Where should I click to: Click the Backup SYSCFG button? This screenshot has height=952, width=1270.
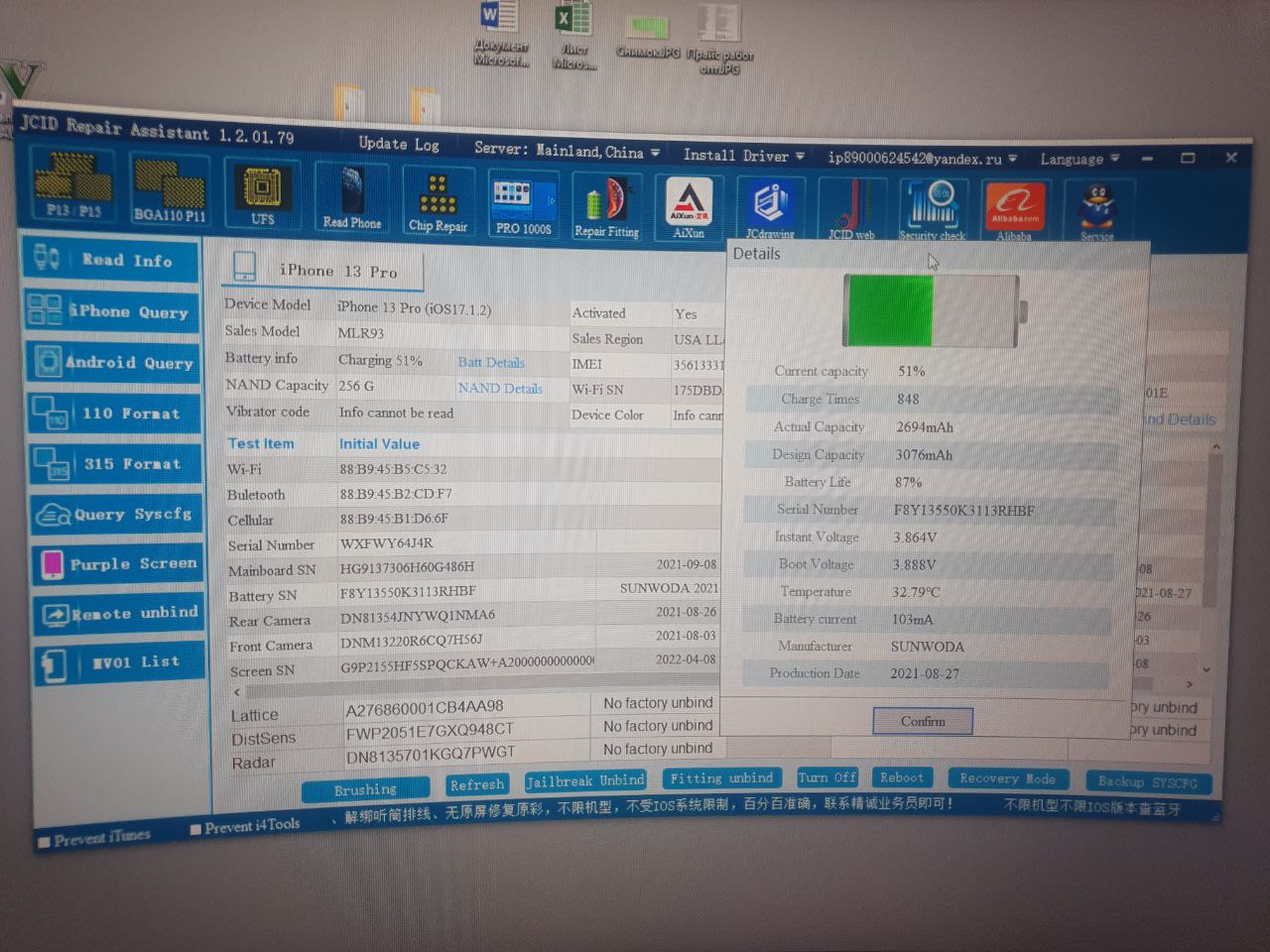pos(1147,782)
